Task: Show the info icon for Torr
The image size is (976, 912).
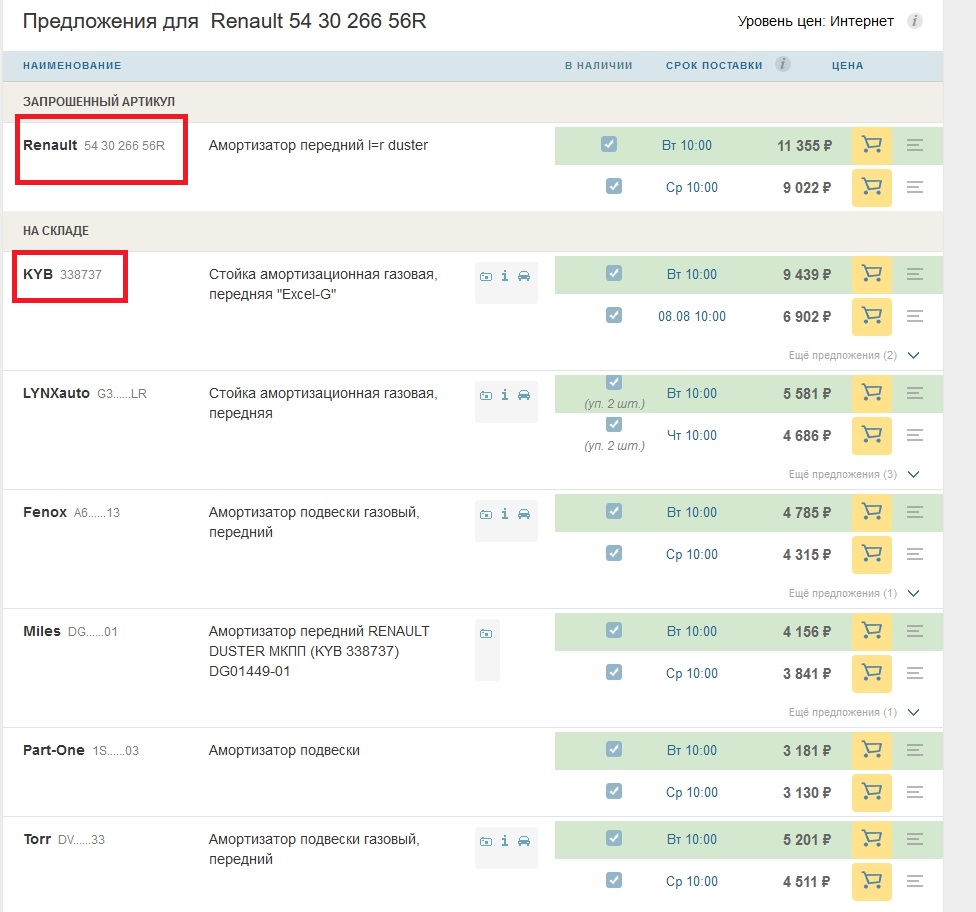Action: [505, 840]
